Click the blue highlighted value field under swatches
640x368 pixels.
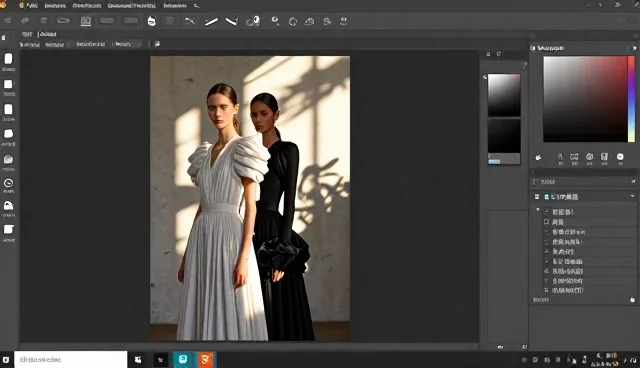pos(494,161)
